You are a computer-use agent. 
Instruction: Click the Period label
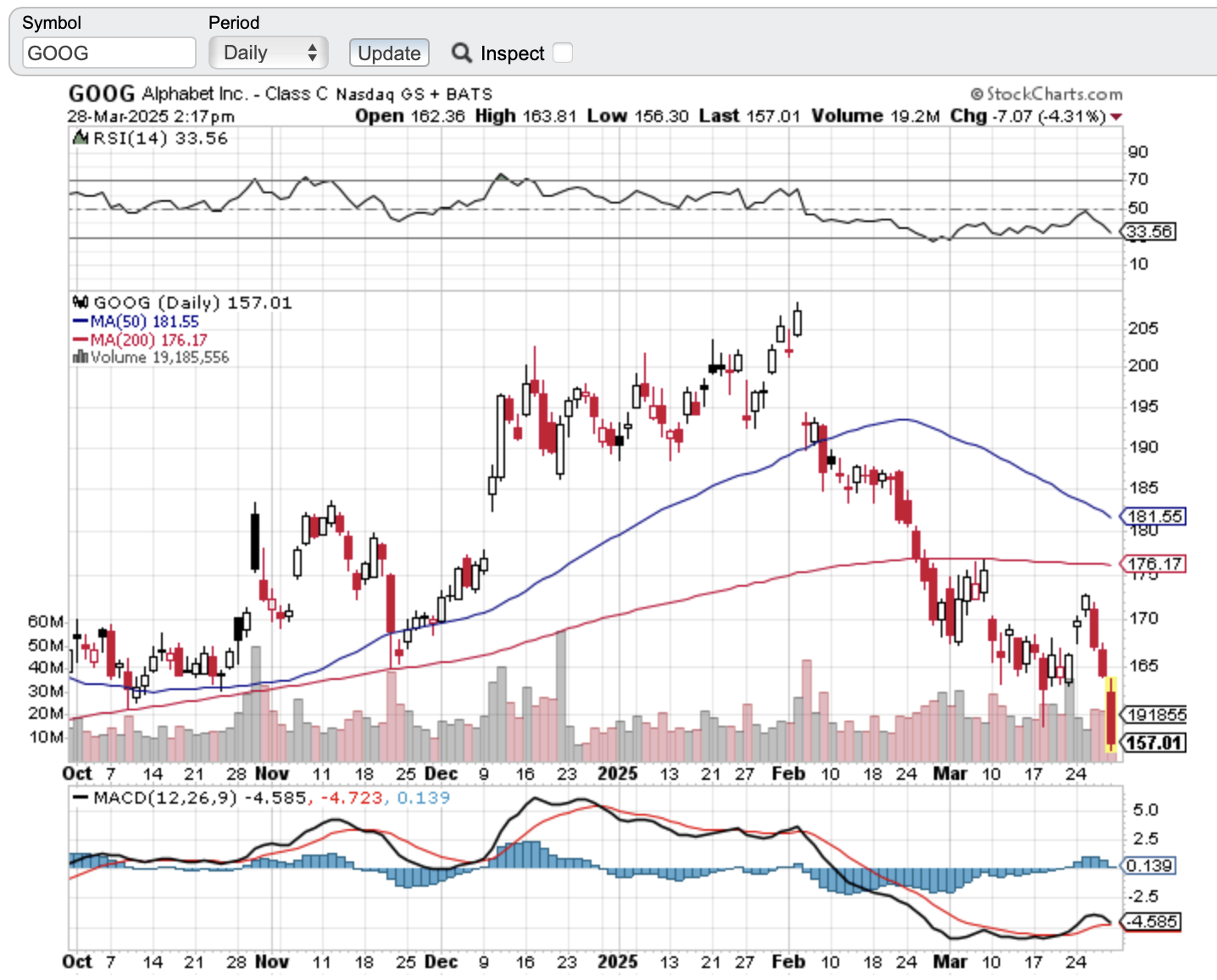click(234, 23)
